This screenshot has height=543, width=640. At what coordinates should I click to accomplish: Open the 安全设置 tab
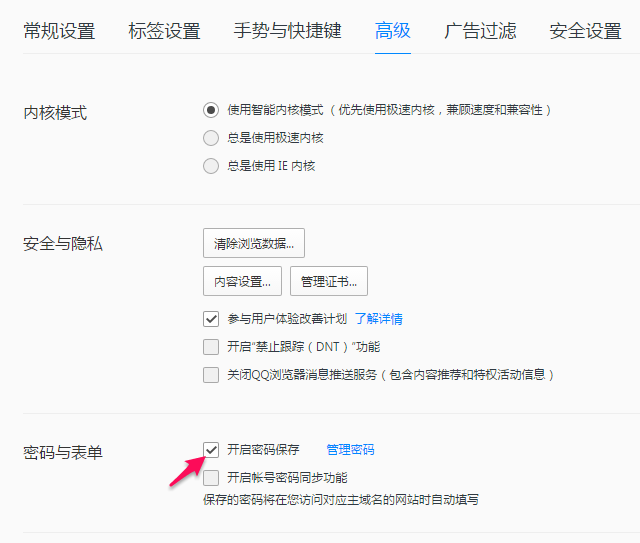click(x=585, y=31)
